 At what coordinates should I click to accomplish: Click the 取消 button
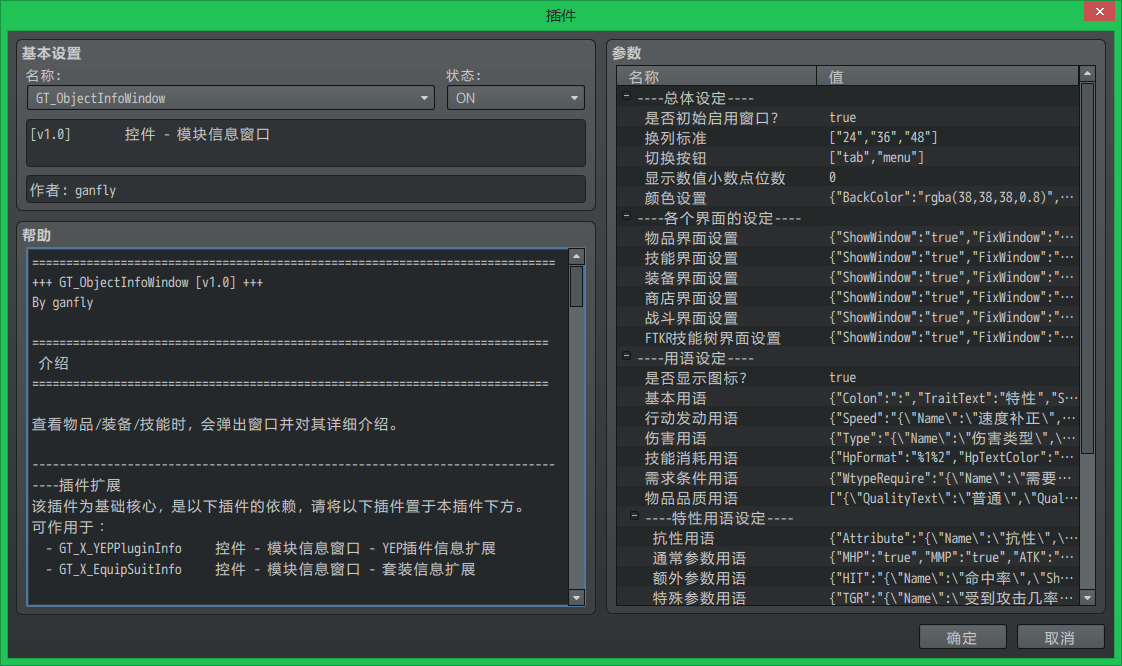click(1060, 637)
